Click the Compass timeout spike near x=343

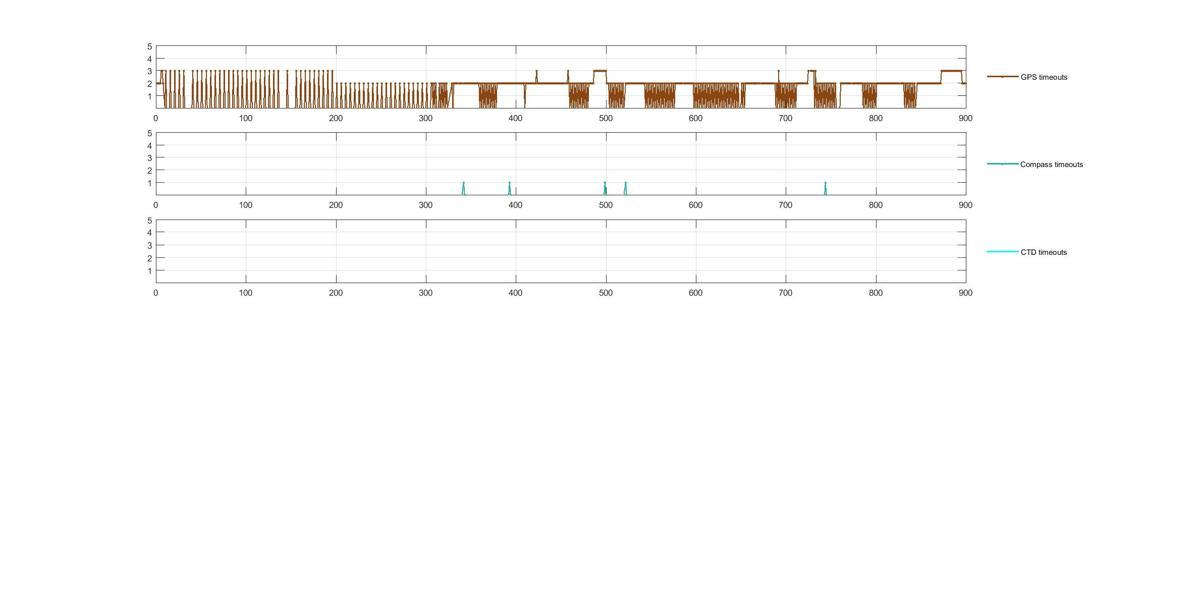464,188
